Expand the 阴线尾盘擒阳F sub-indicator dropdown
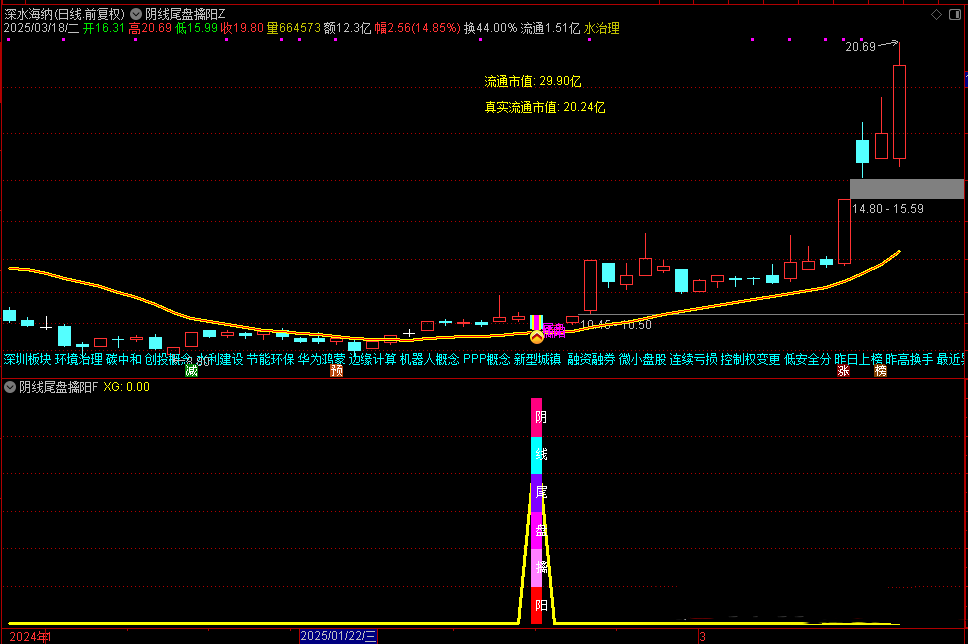The image size is (968, 644). 10,387
